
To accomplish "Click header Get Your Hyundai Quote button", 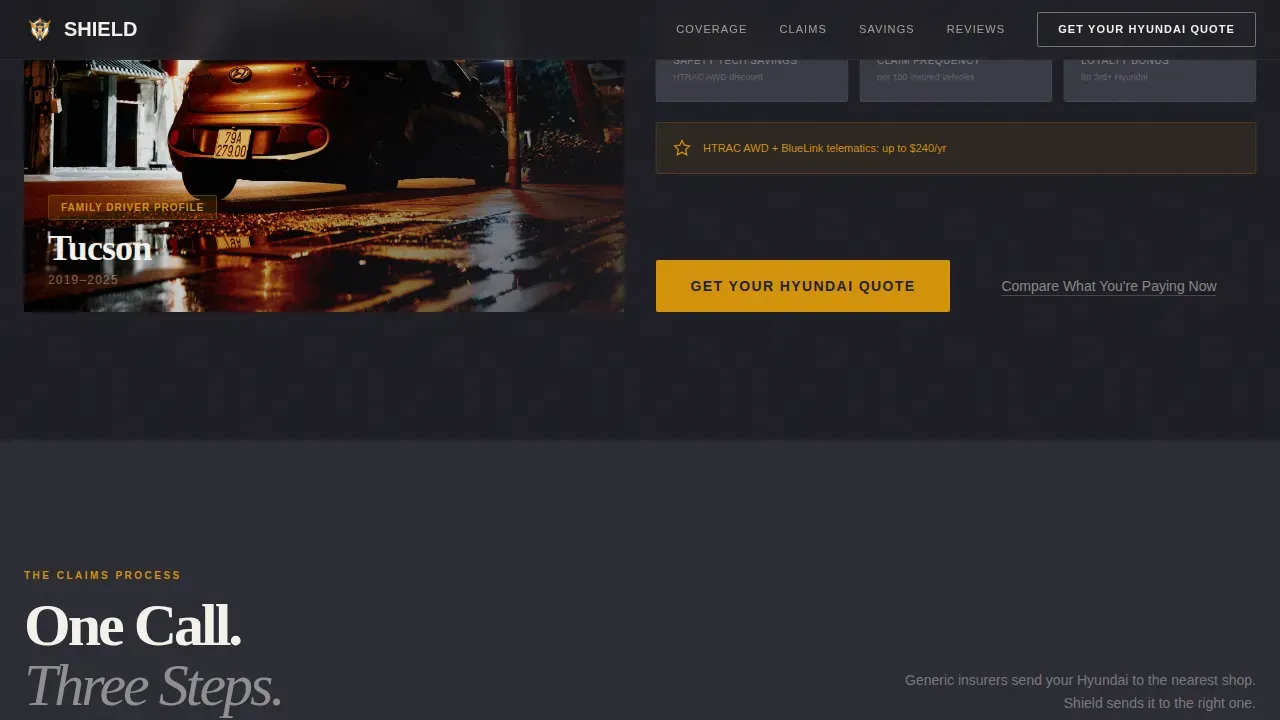I will (x=1146, y=29).
